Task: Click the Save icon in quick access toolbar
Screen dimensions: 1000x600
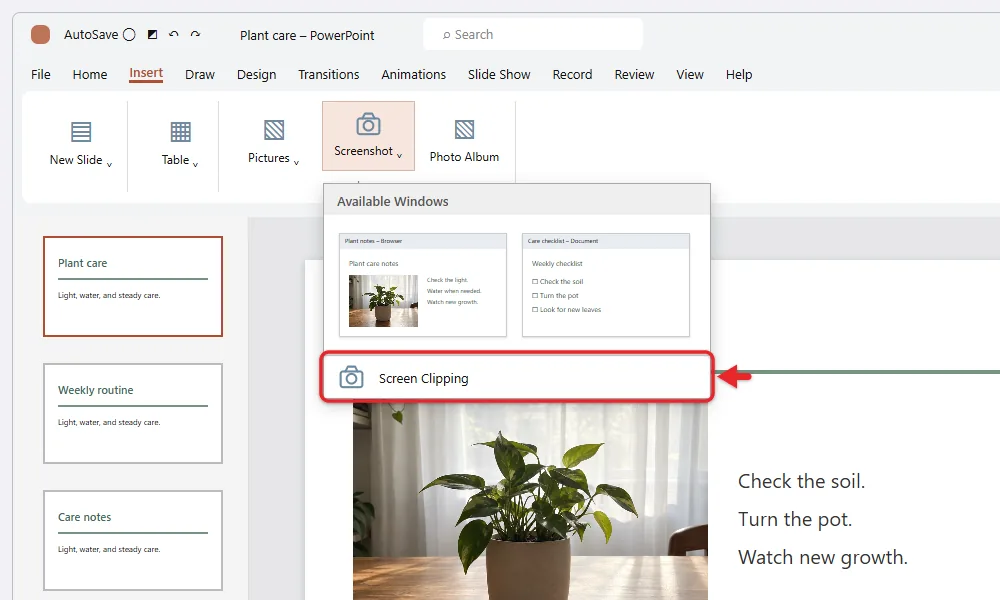Action: pyautogui.click(x=152, y=34)
